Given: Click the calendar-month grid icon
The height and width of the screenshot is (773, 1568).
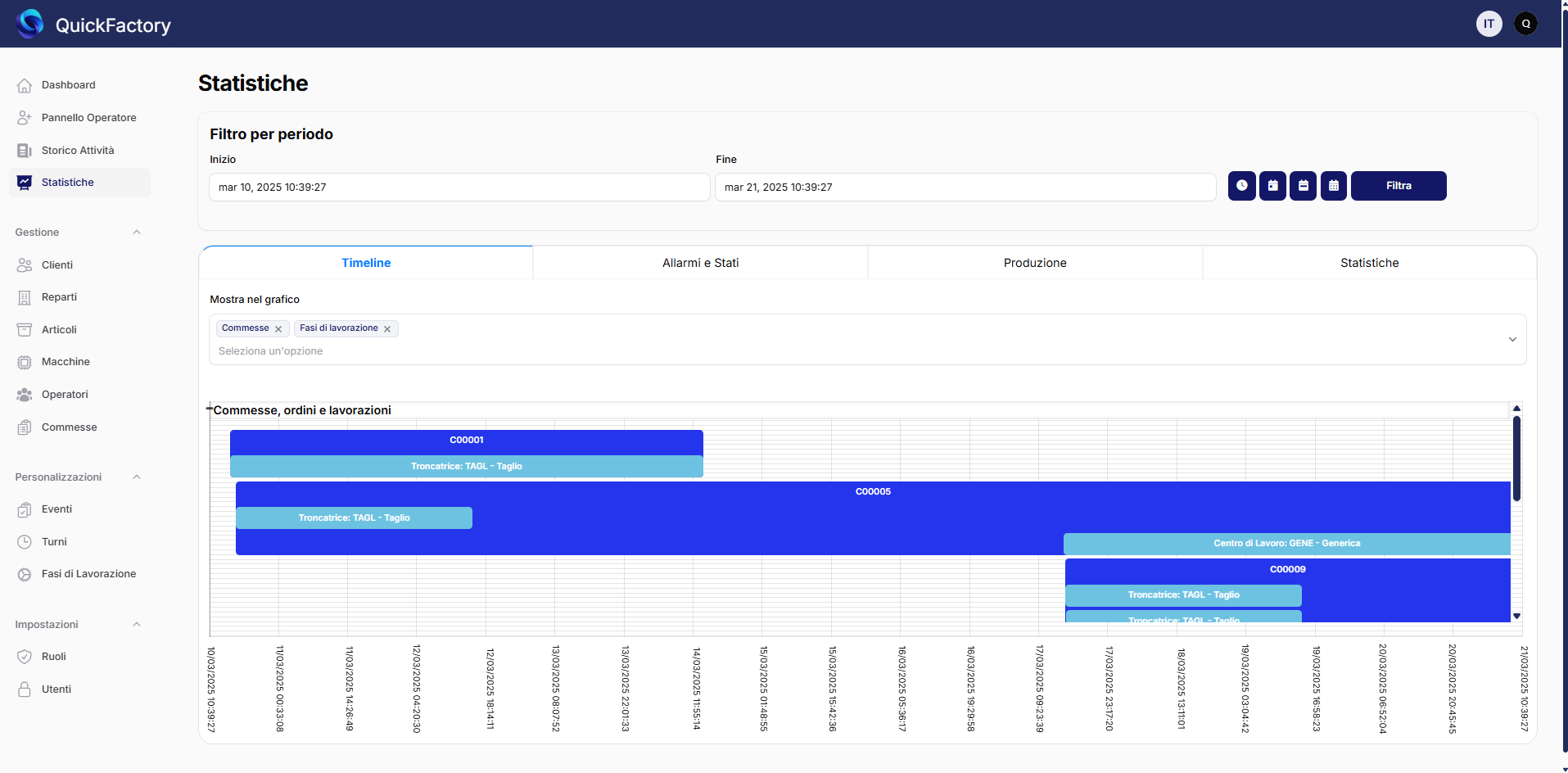Looking at the screenshot, I should 1333,186.
